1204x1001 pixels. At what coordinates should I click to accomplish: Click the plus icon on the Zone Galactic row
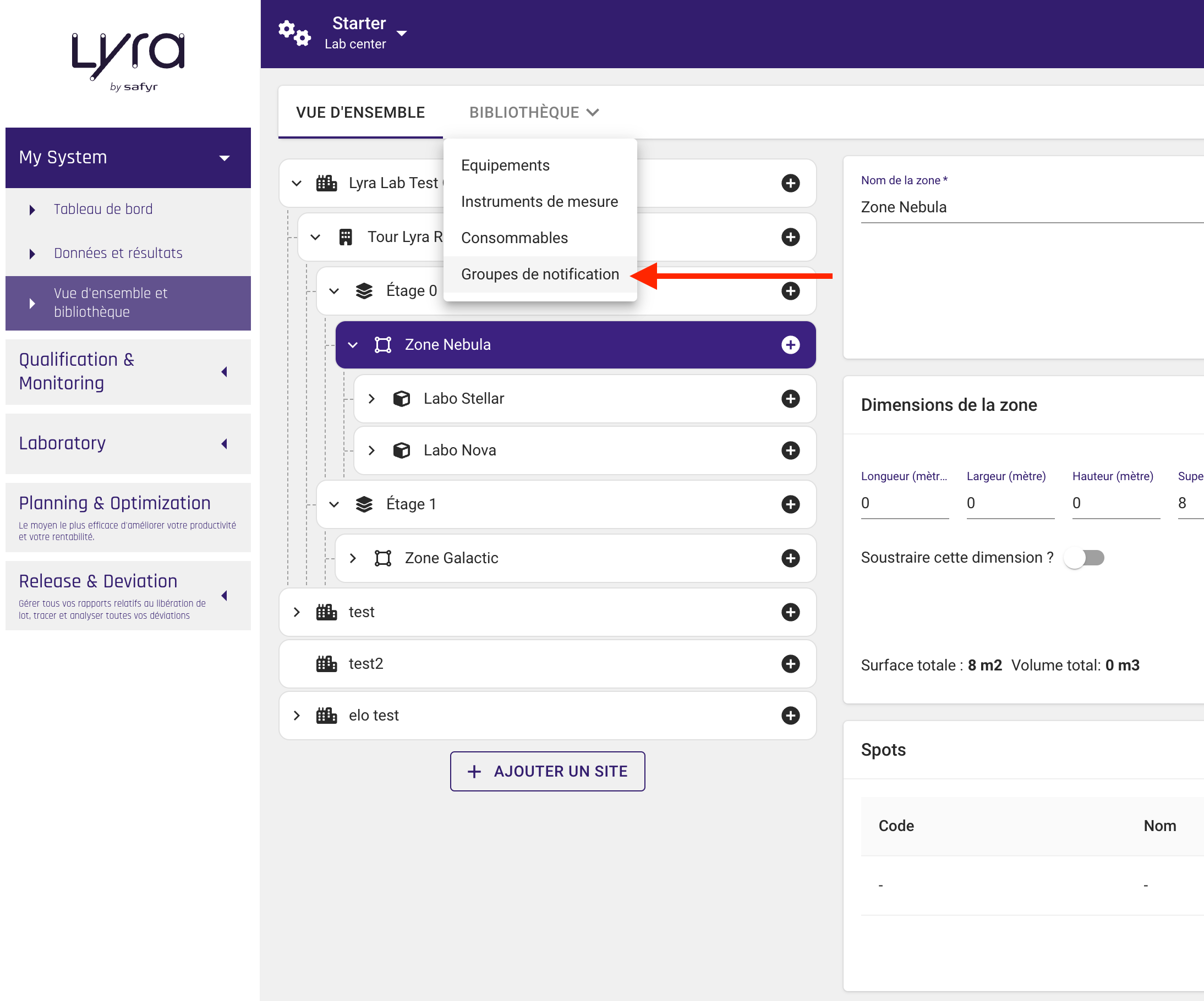point(791,558)
